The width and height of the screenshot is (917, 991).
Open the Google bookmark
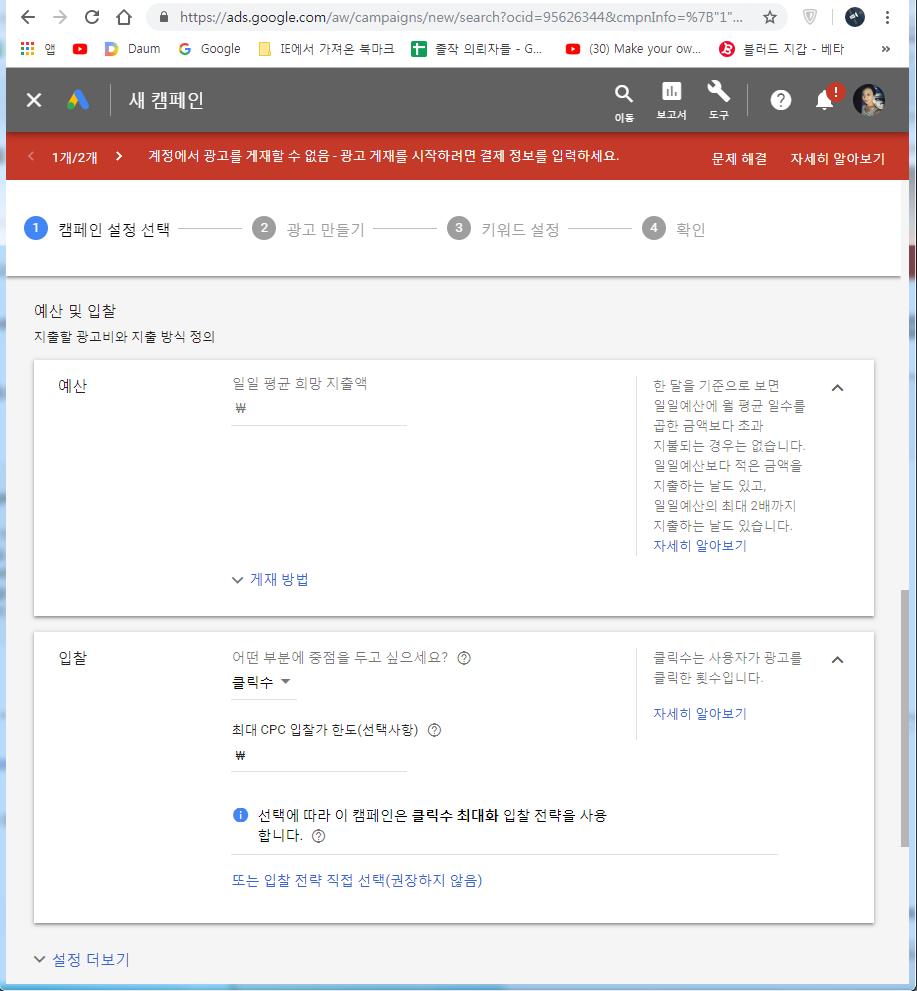210,49
